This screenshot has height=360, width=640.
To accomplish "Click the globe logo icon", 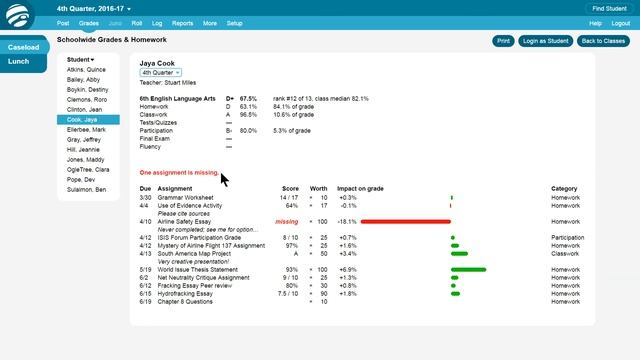I will click(17, 15).
